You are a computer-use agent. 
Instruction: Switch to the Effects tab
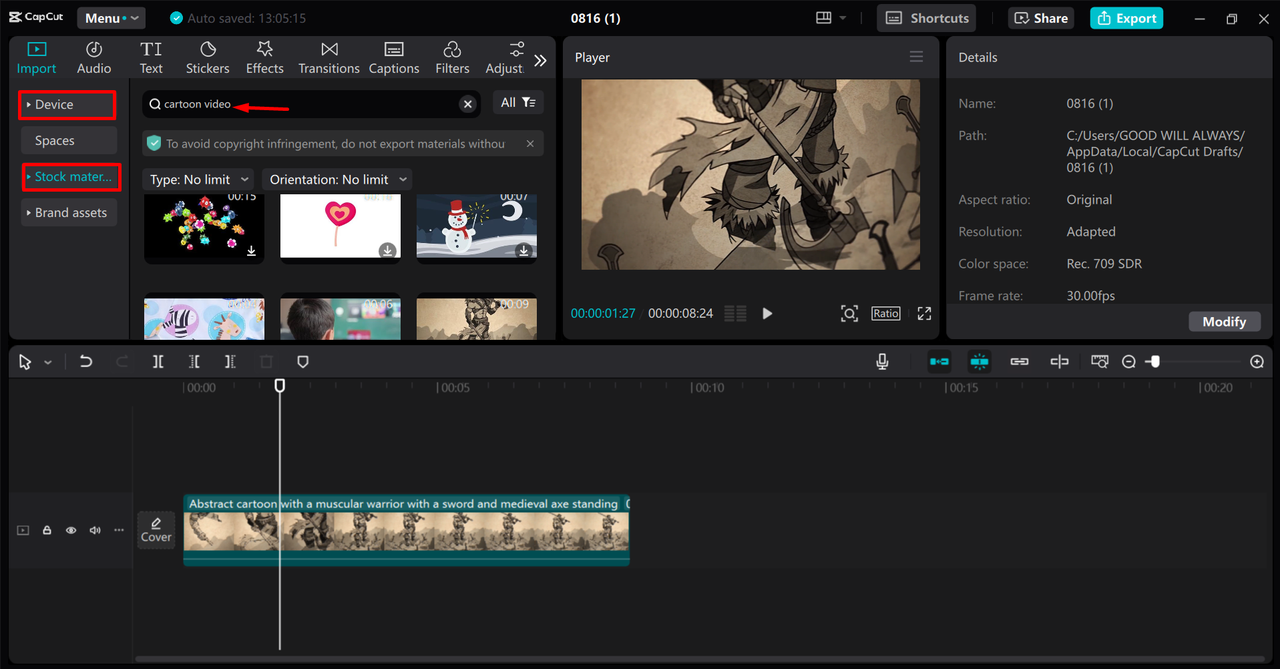point(265,58)
